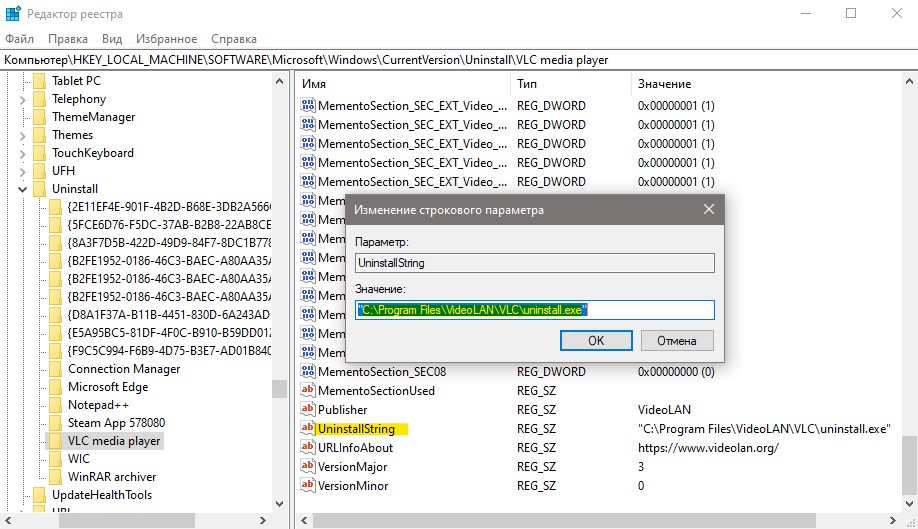The height and width of the screenshot is (529, 918).
Task: Click the values list horizontal scrollbar thumb
Action: (564, 520)
